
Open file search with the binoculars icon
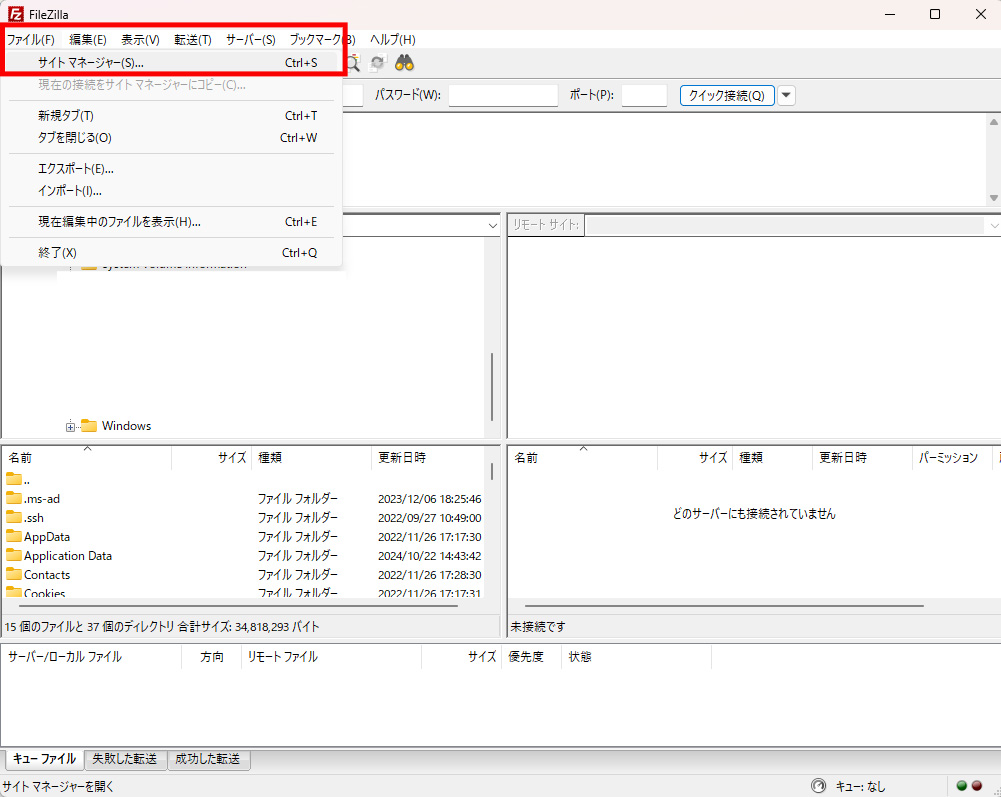pyautogui.click(x=404, y=63)
